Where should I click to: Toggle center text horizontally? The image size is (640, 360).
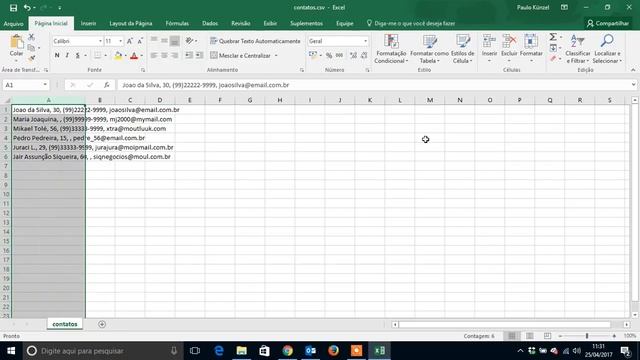click(x=164, y=55)
